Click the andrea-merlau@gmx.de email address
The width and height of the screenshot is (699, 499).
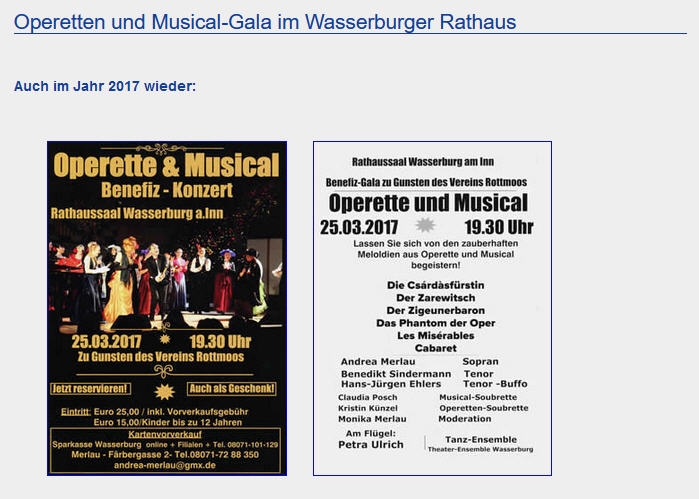point(164,465)
